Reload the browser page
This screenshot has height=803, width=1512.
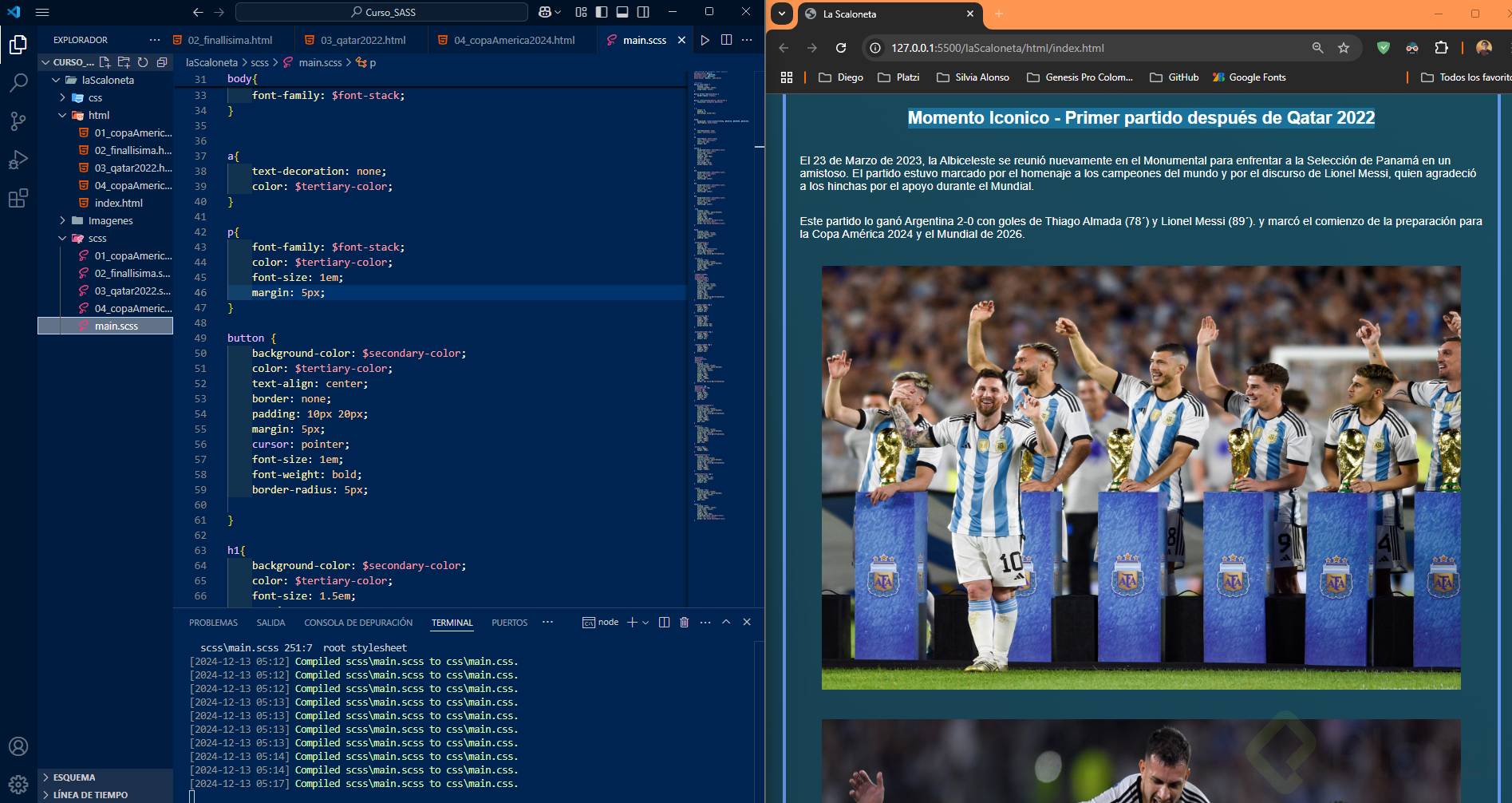(x=840, y=48)
